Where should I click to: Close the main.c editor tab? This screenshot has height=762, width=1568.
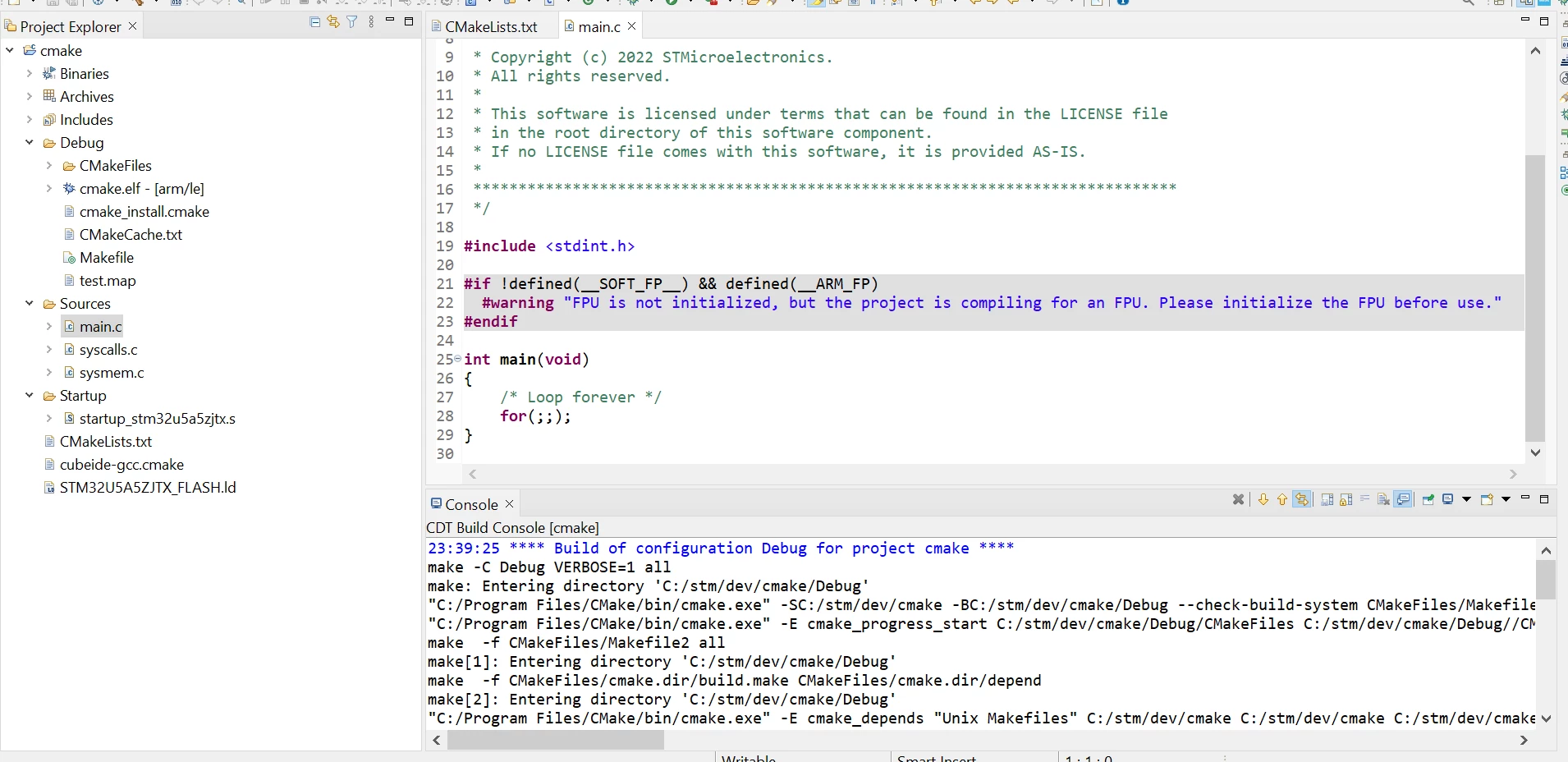pyautogui.click(x=632, y=26)
